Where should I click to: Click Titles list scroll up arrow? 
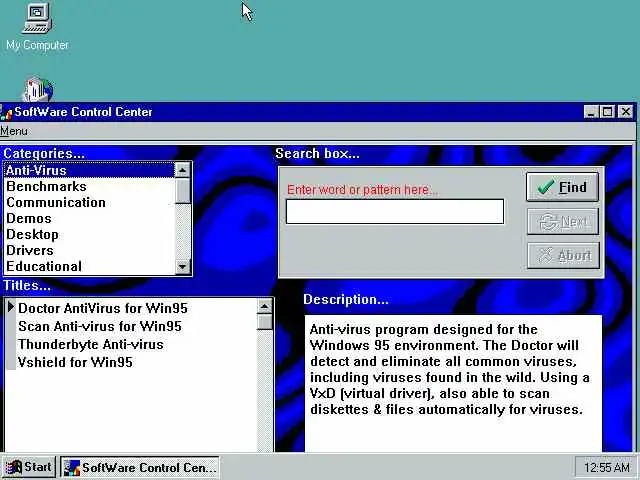tap(265, 306)
